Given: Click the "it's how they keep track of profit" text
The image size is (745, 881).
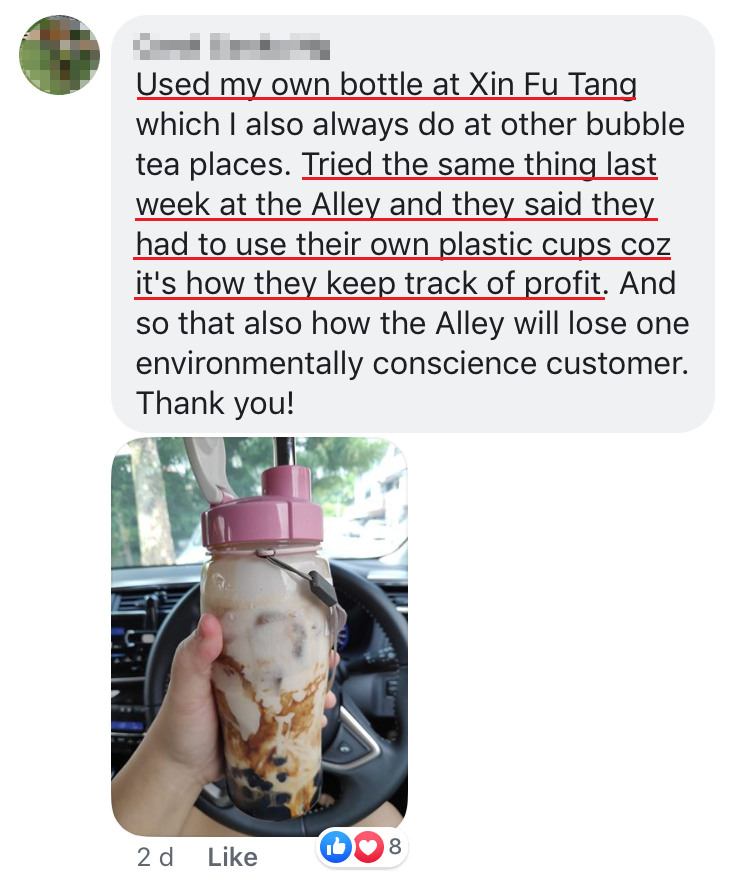Looking at the screenshot, I should pyautogui.click(x=369, y=284).
